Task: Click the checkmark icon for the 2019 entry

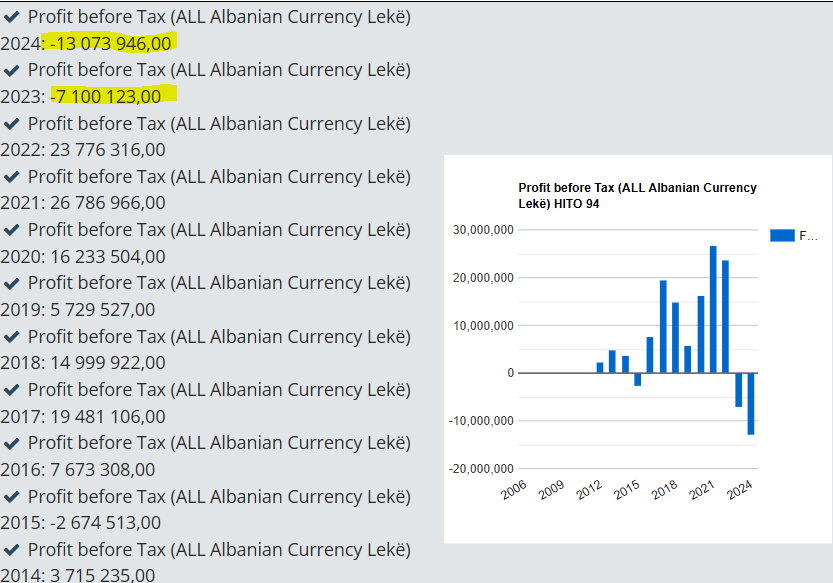Action: click(x=12, y=283)
